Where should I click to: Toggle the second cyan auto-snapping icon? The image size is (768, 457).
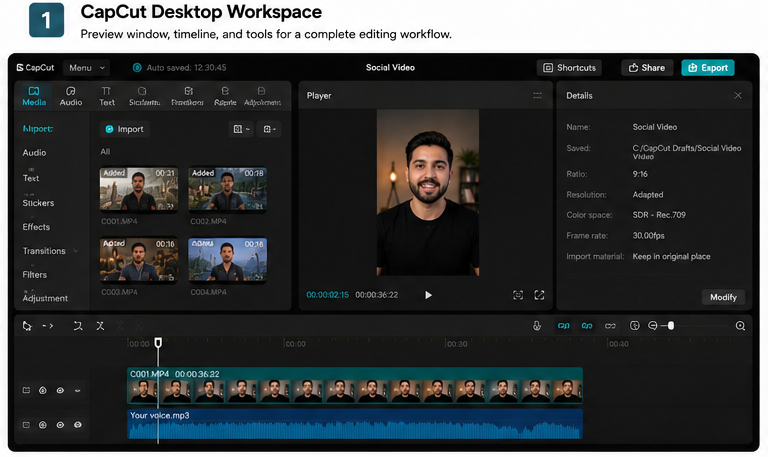587,326
